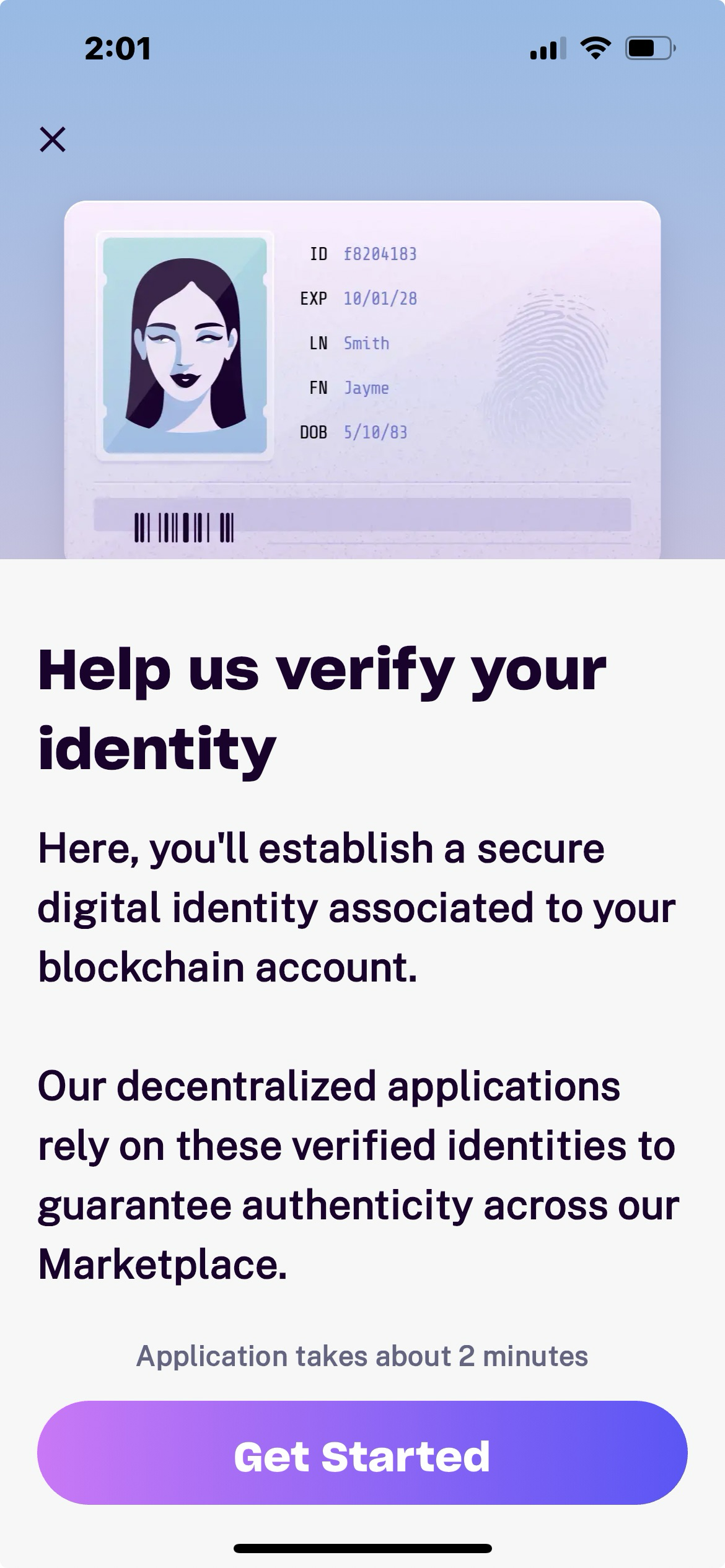Tap the Wi-Fi status icon
The height and width of the screenshot is (1568, 725).
point(595,48)
